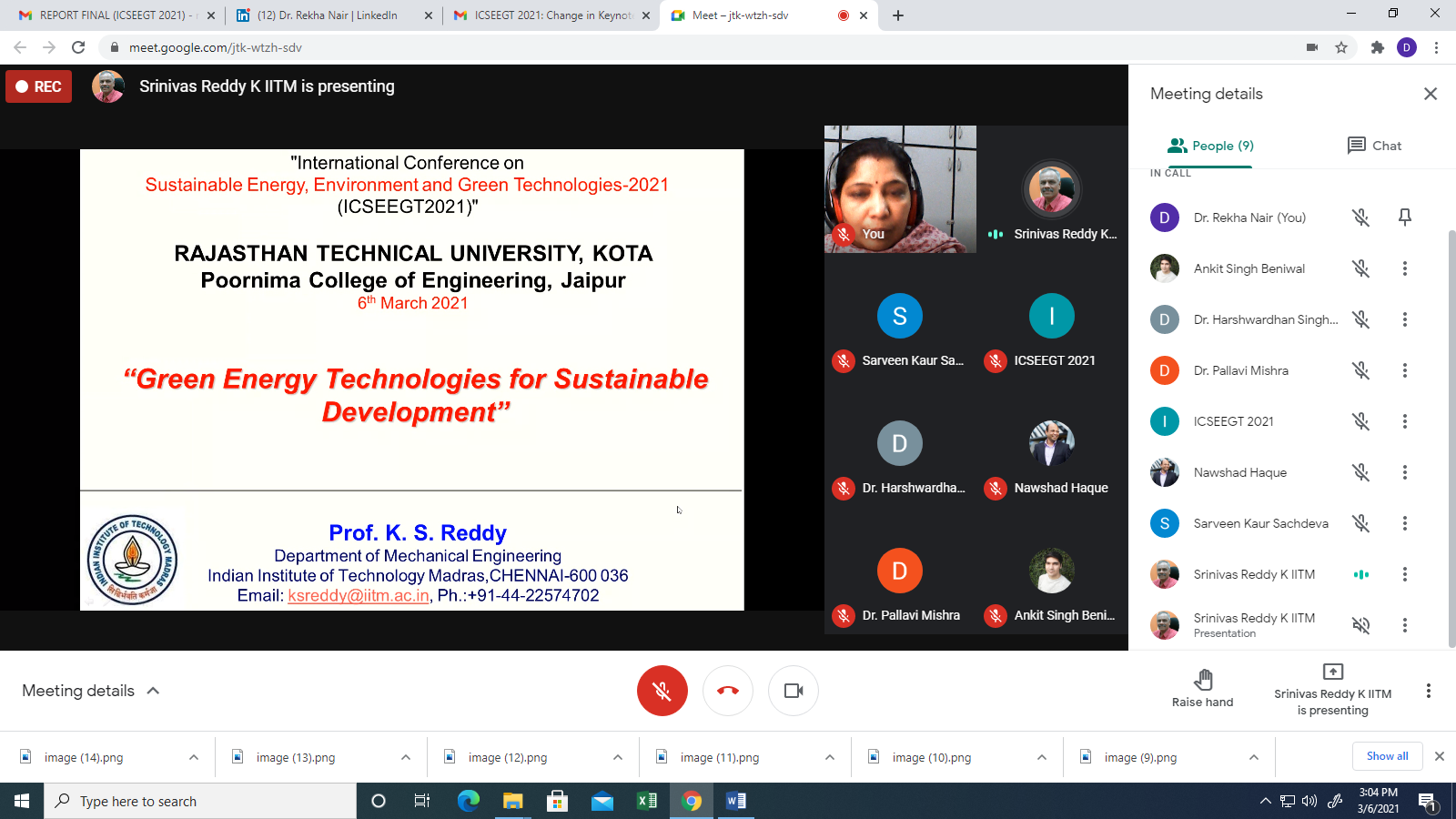Click the mic icon for Nawshad Haque
Image resolution: width=1456 pixels, height=819 pixels.
(1360, 472)
